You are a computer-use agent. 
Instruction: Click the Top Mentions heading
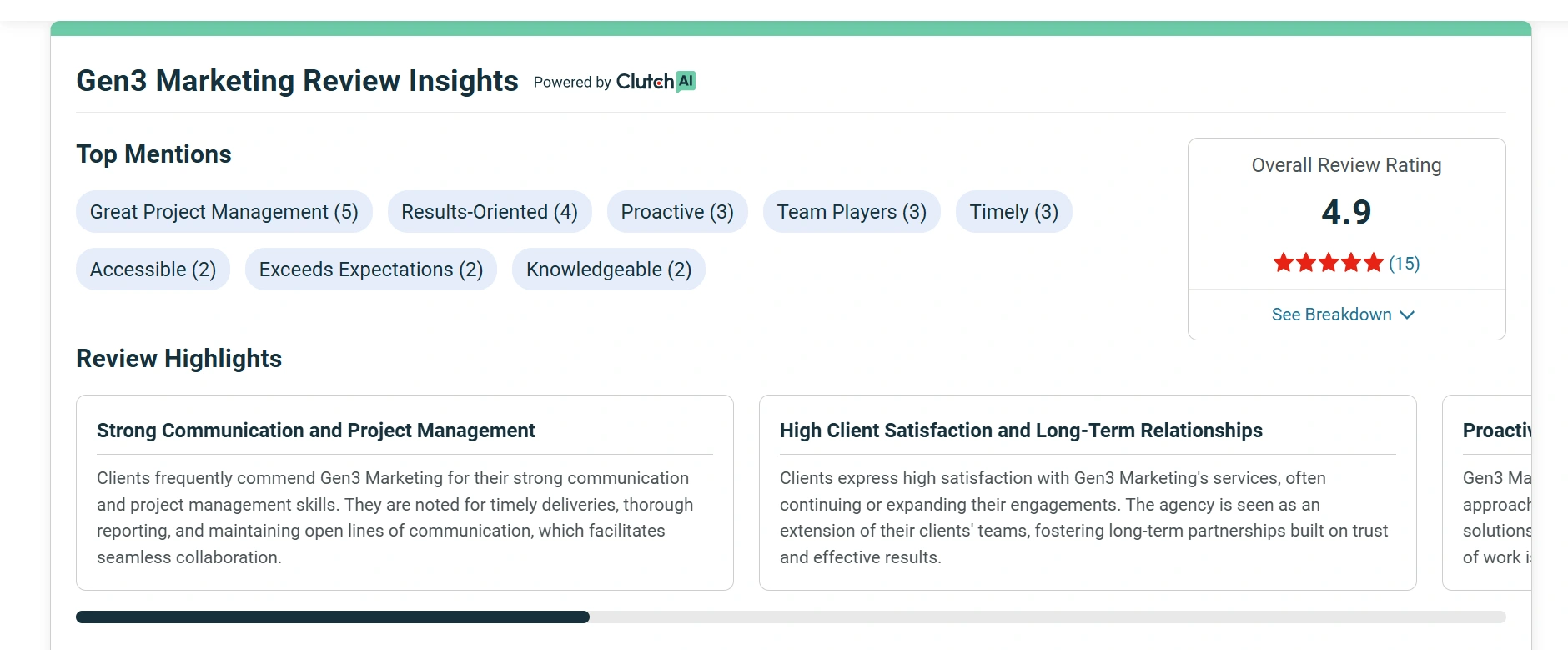(x=153, y=154)
